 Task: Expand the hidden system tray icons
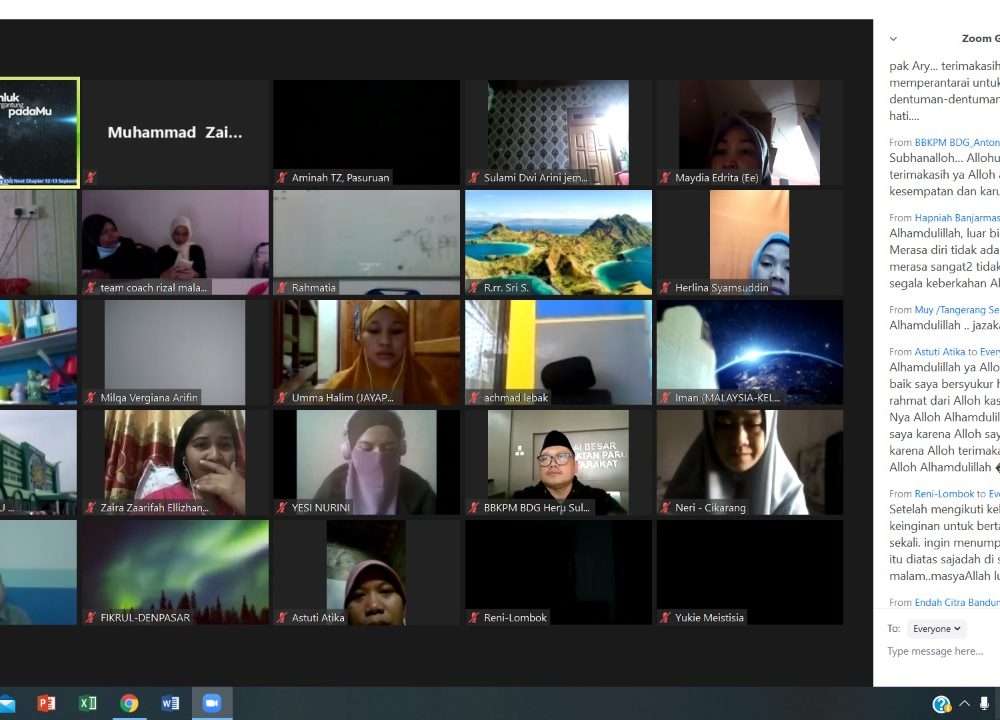click(964, 704)
